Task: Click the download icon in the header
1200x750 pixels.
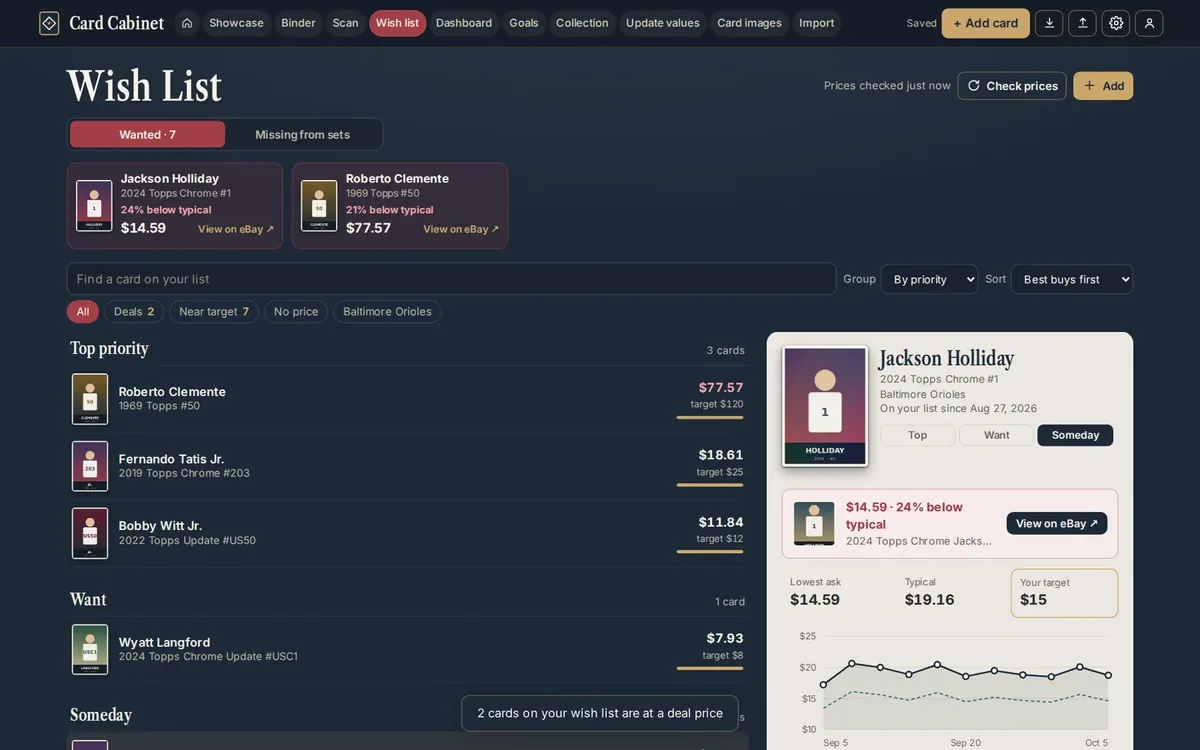Action: 1049,23
